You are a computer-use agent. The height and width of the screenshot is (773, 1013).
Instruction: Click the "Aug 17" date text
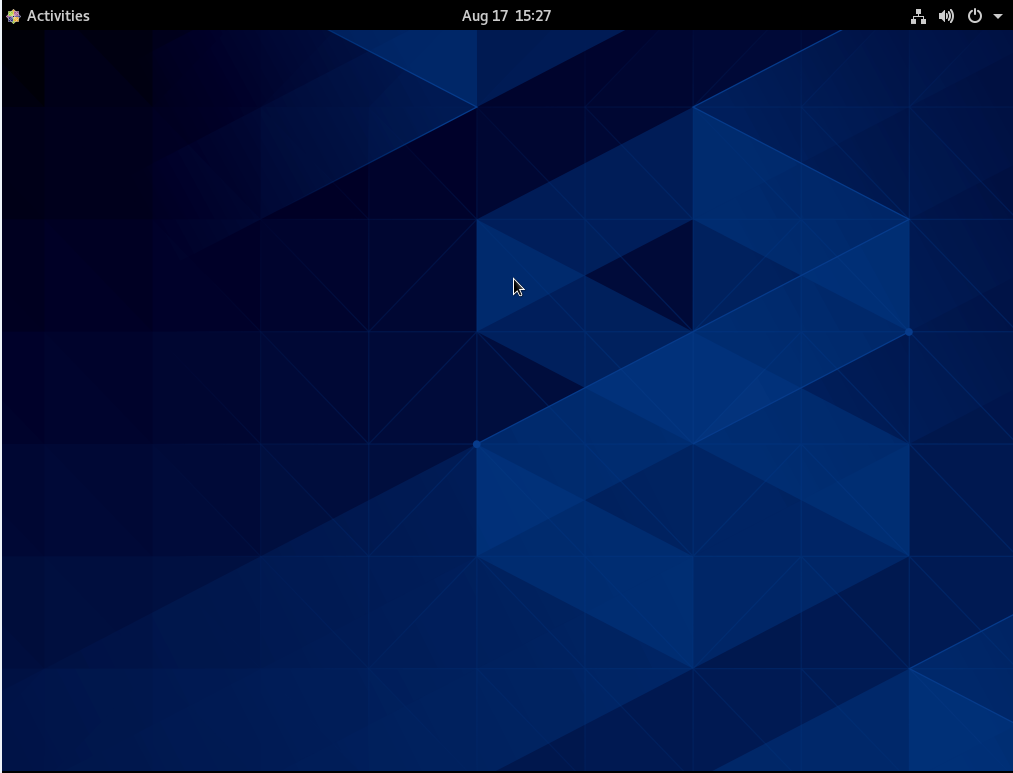pos(484,16)
